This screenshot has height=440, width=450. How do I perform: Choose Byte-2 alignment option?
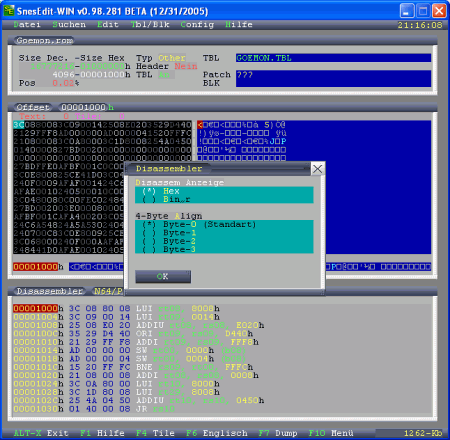click(169, 241)
